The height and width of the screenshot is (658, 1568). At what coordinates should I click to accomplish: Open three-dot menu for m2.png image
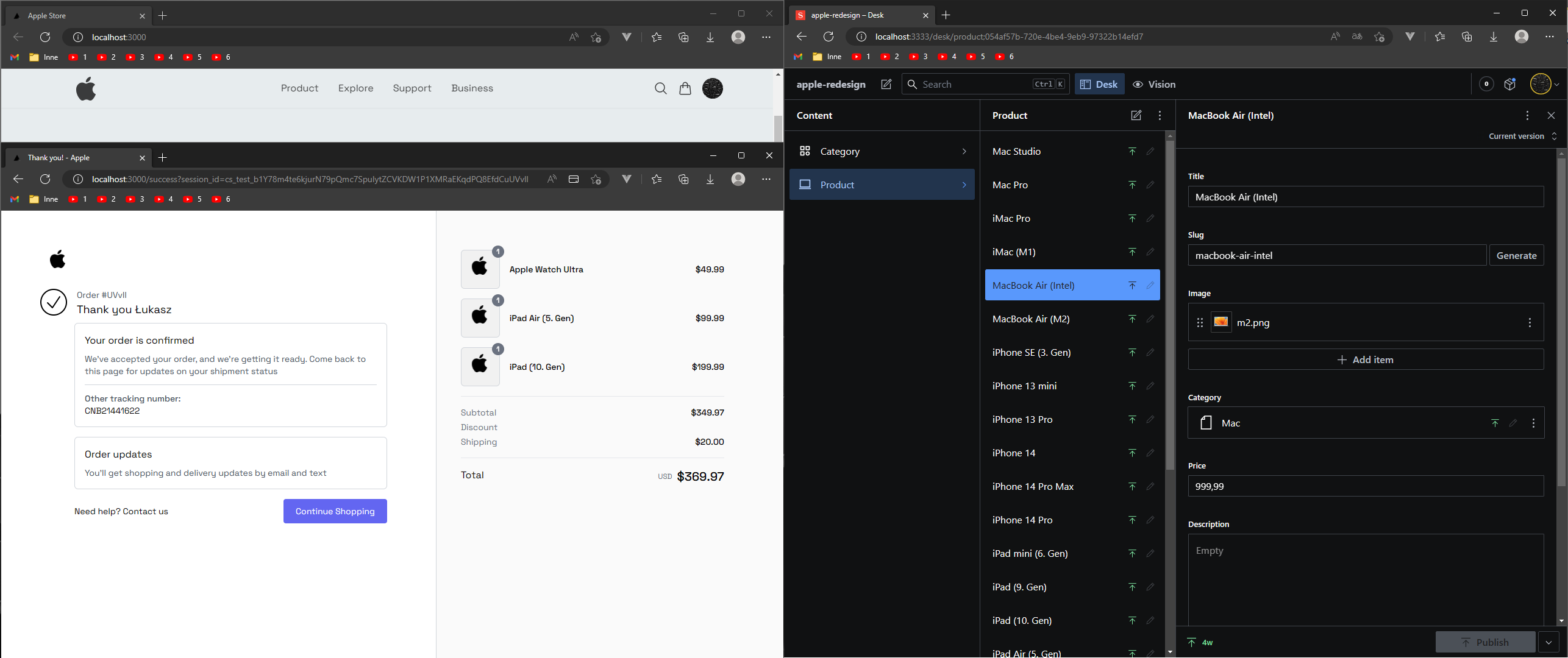pyautogui.click(x=1529, y=322)
